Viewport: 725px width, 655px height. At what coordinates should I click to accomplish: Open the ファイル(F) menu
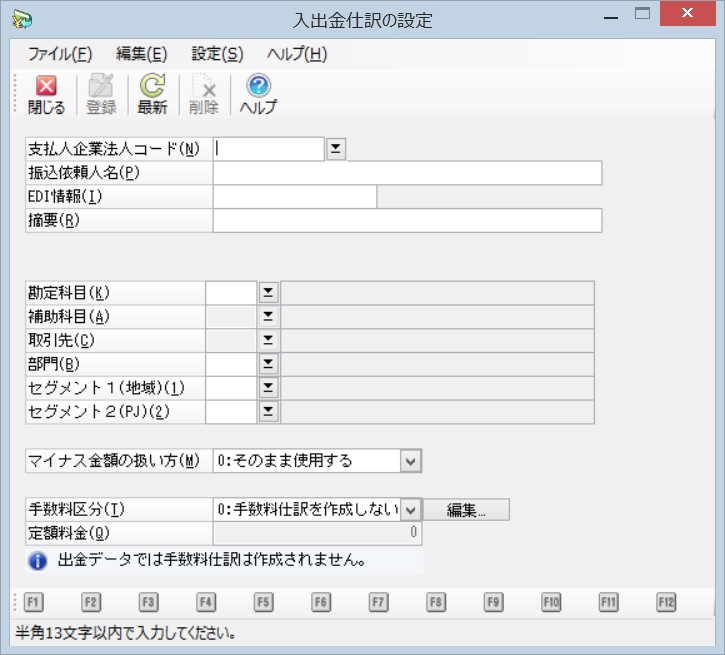coord(60,54)
